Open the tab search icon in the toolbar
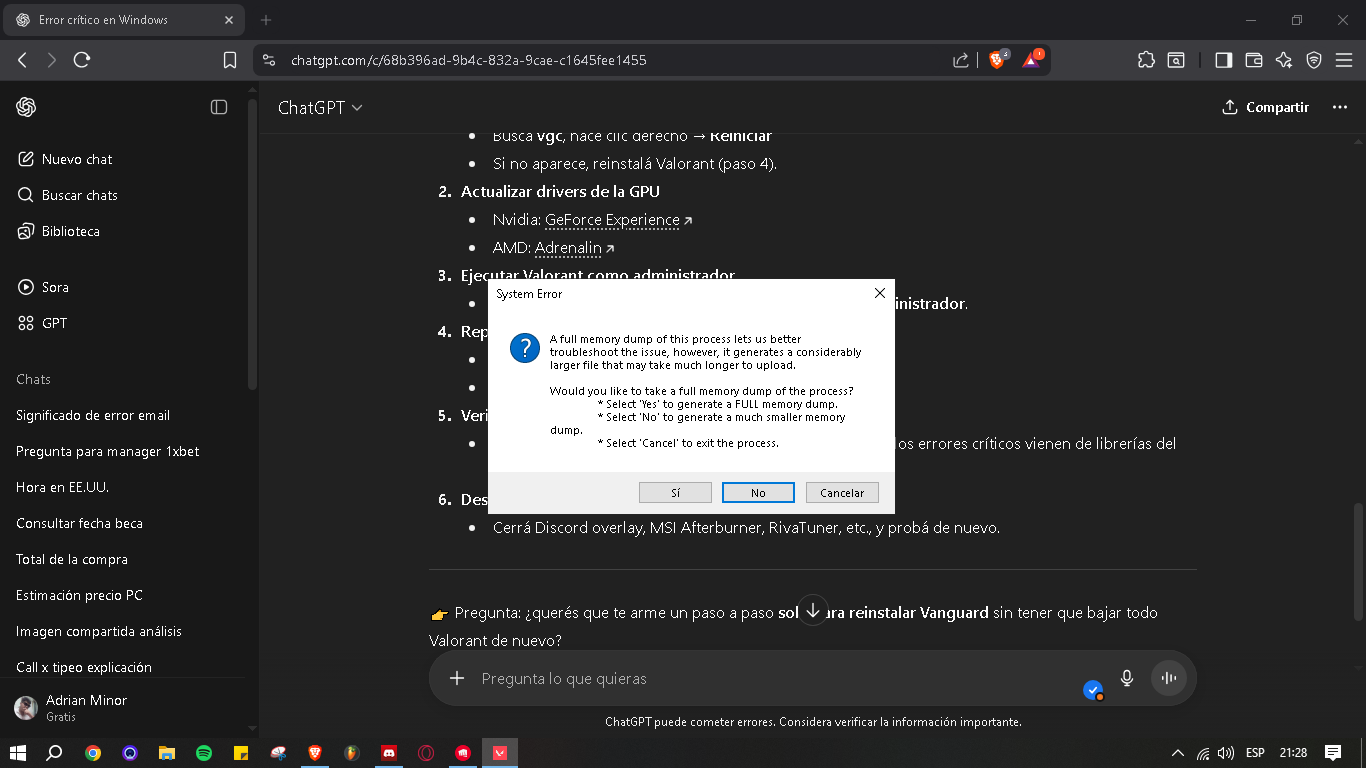The width and height of the screenshot is (1366, 768). 1177,60
